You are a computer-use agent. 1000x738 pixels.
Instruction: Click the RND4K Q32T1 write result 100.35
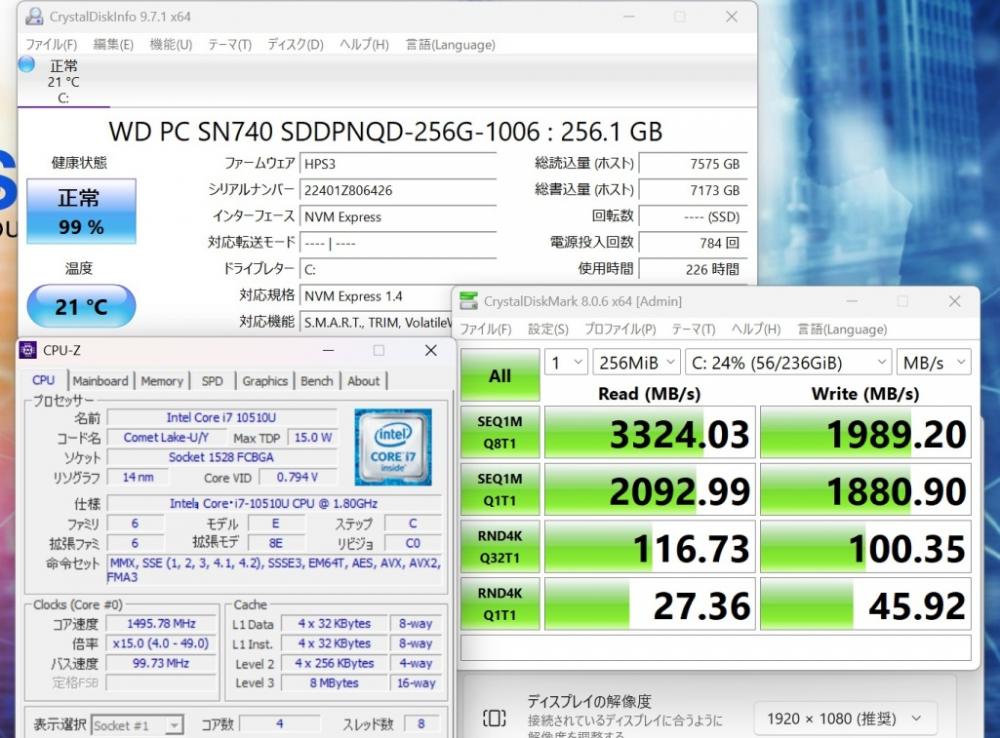pos(865,547)
